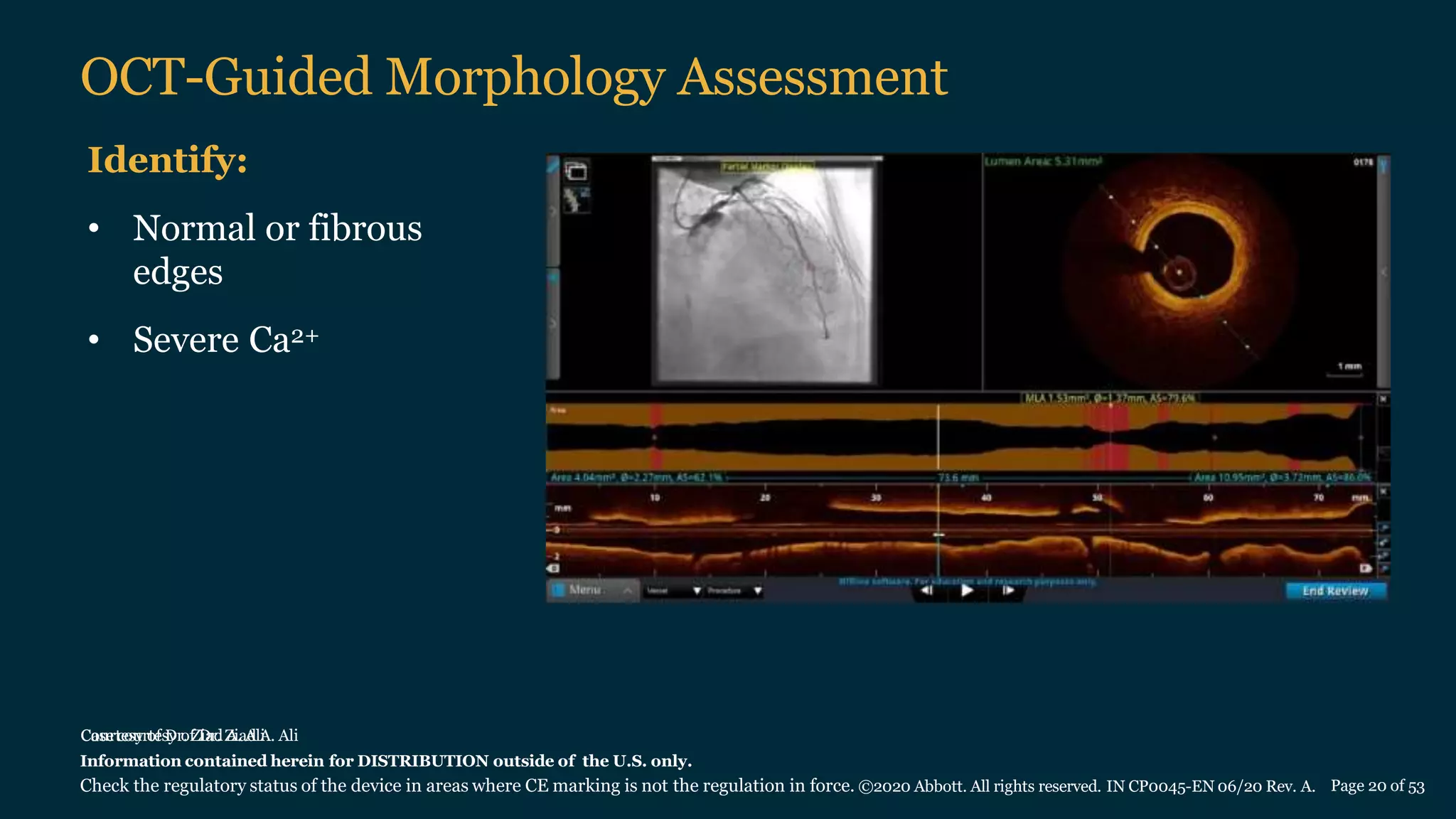Close the L-mode longitudinal view panel
1456x819 pixels.
click(1383, 491)
